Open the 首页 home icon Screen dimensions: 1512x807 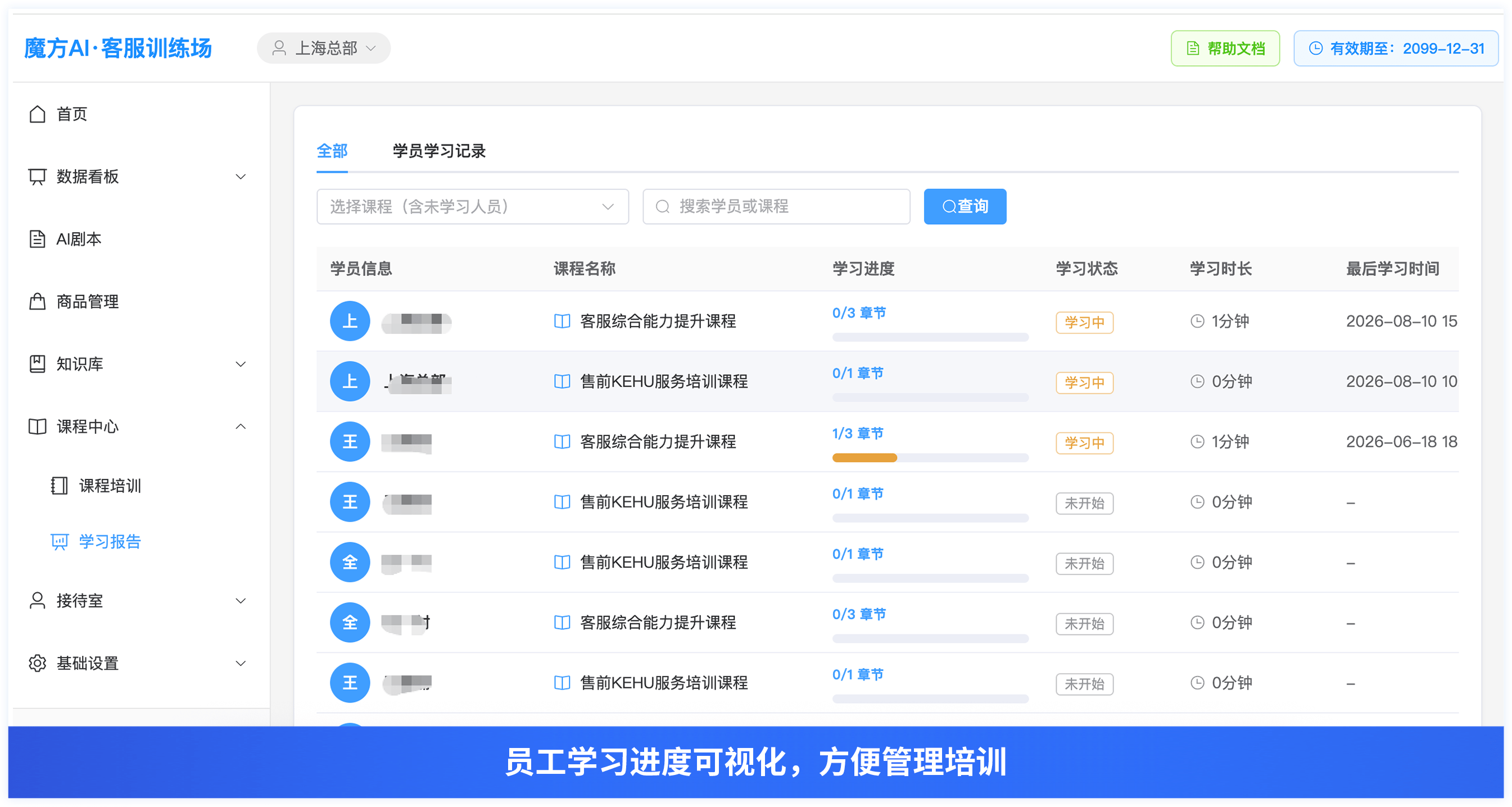(38, 114)
